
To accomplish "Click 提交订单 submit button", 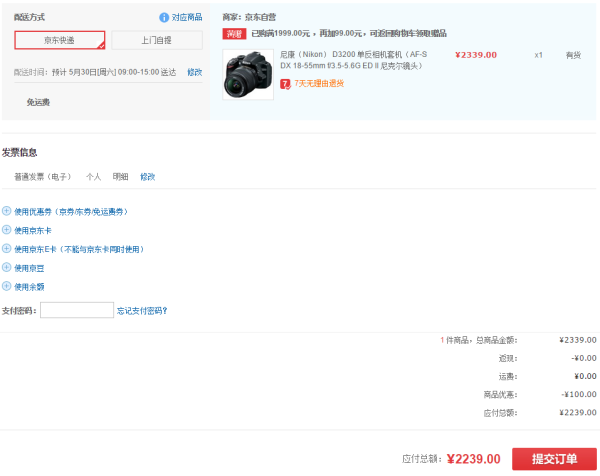I will pyautogui.click(x=554, y=459).
